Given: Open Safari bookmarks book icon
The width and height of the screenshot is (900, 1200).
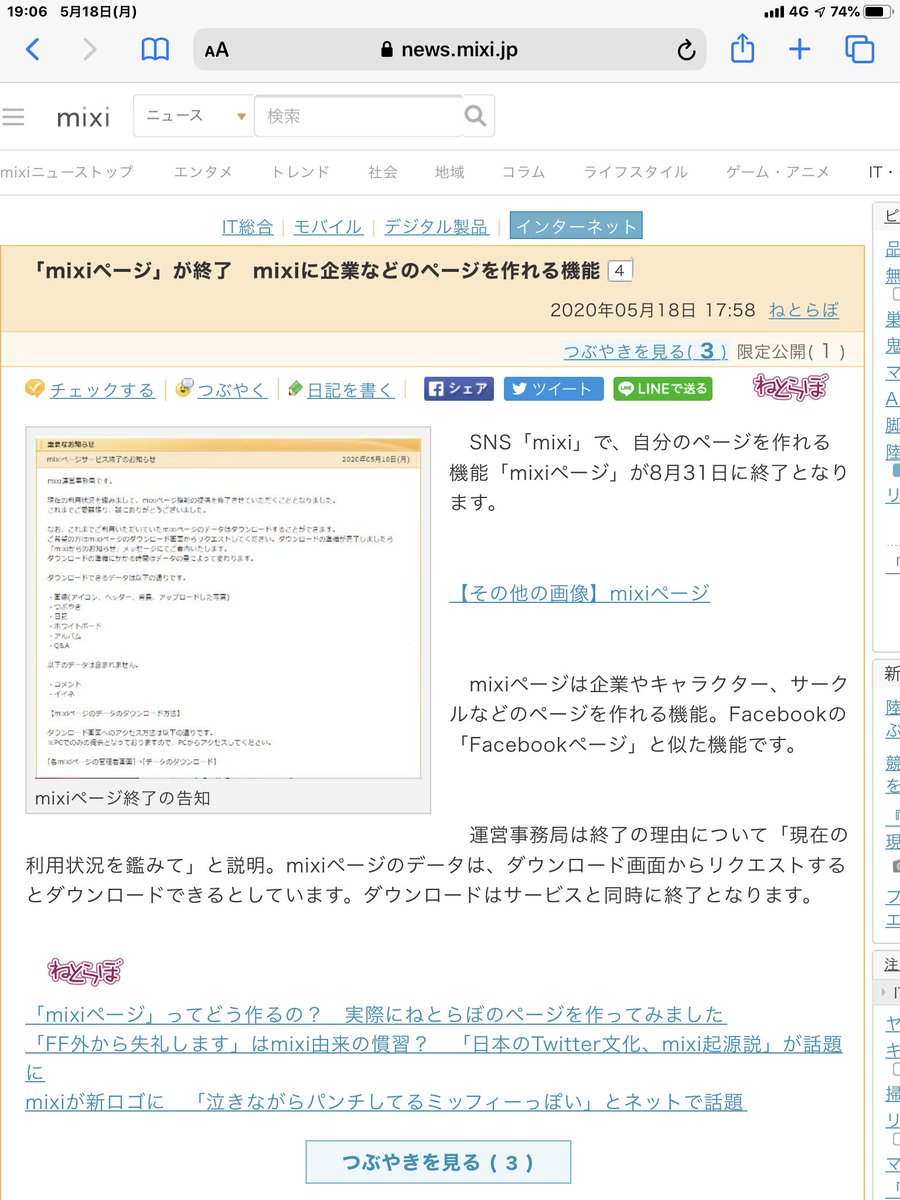Looking at the screenshot, I should coord(155,50).
